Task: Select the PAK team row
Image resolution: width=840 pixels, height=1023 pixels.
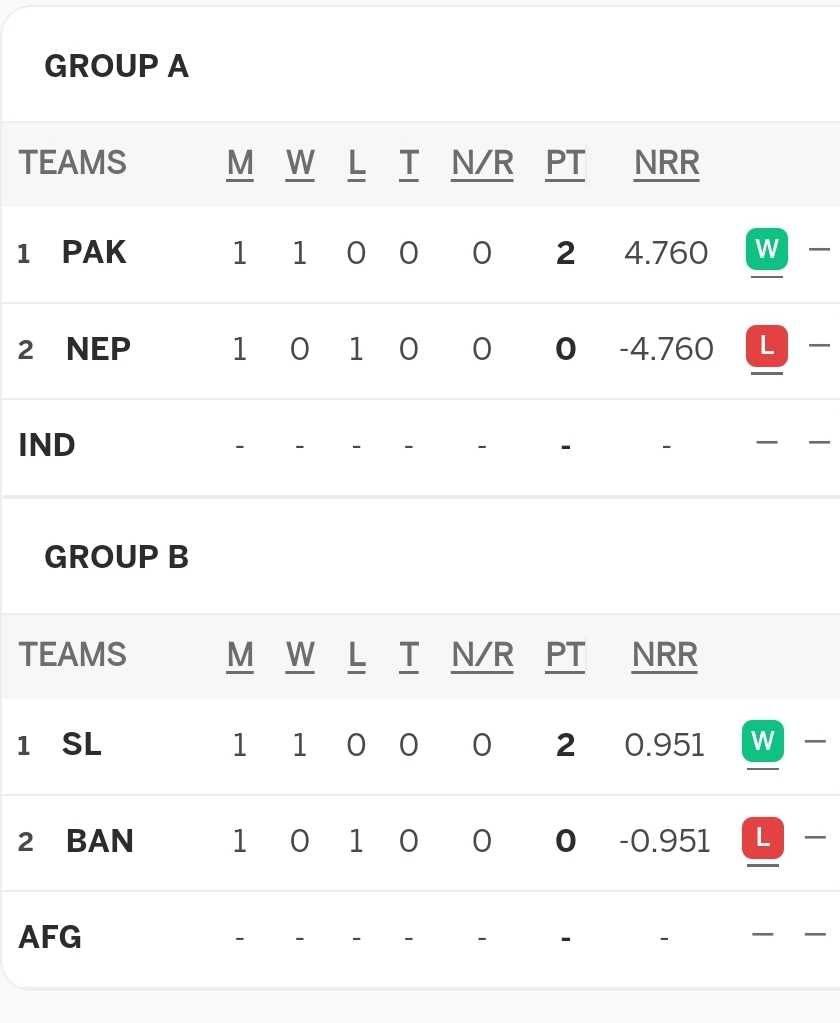Action: (x=420, y=253)
